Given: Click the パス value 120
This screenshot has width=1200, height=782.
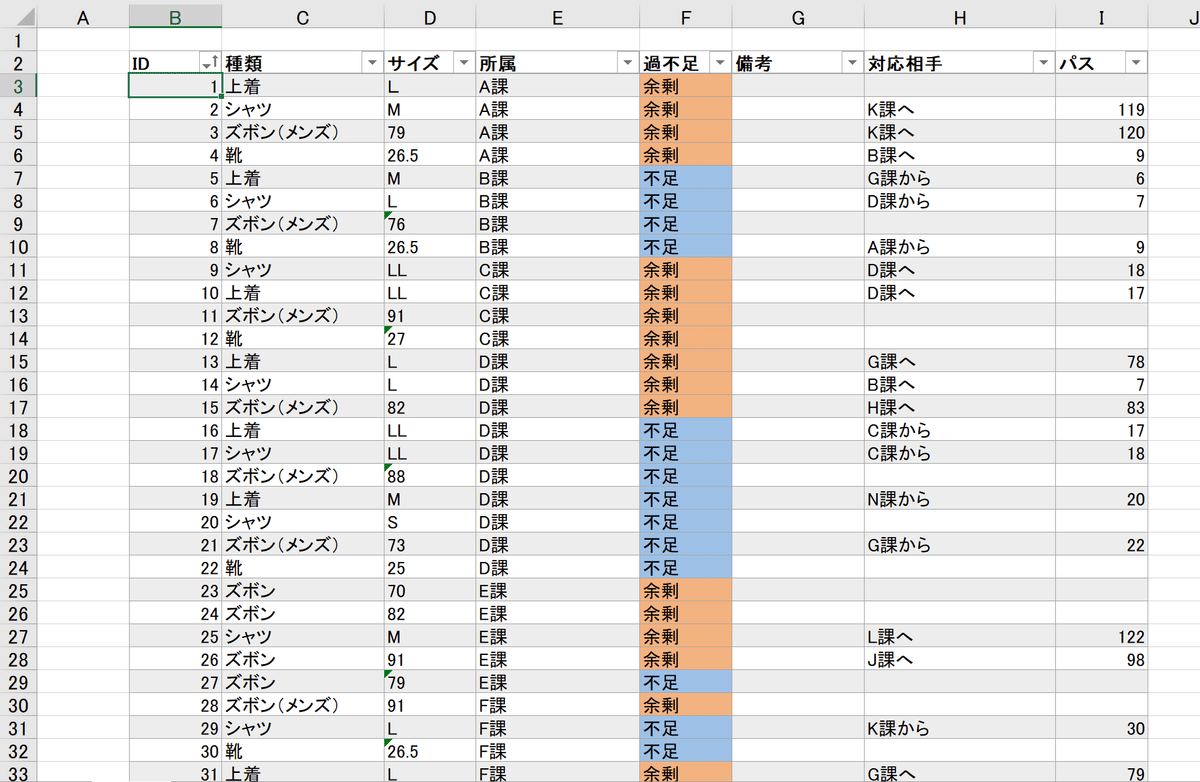Looking at the screenshot, I should pyautogui.click(x=1102, y=132).
